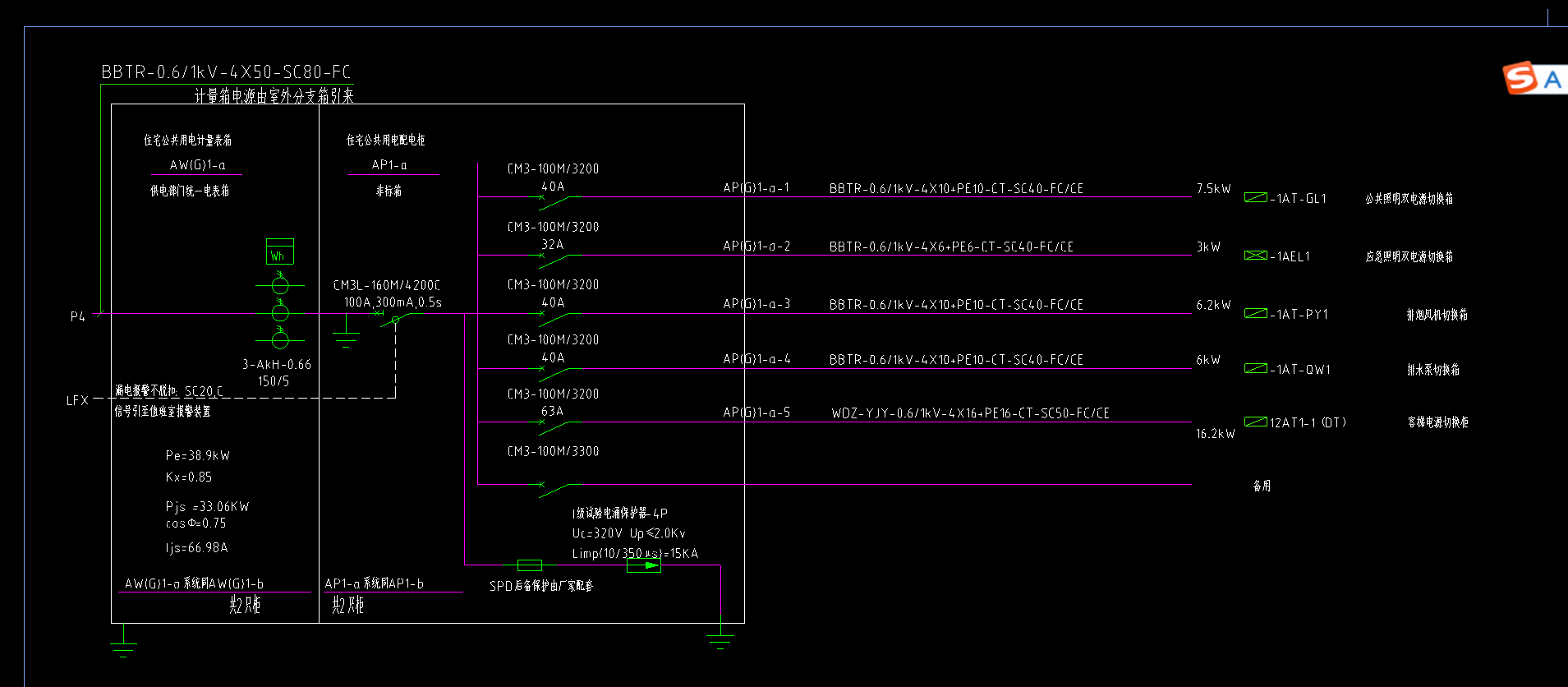This screenshot has width=1568, height=687.
Task: Select breaker switch symbol on AP(G)1-a-1 circuit
Action: 554,201
